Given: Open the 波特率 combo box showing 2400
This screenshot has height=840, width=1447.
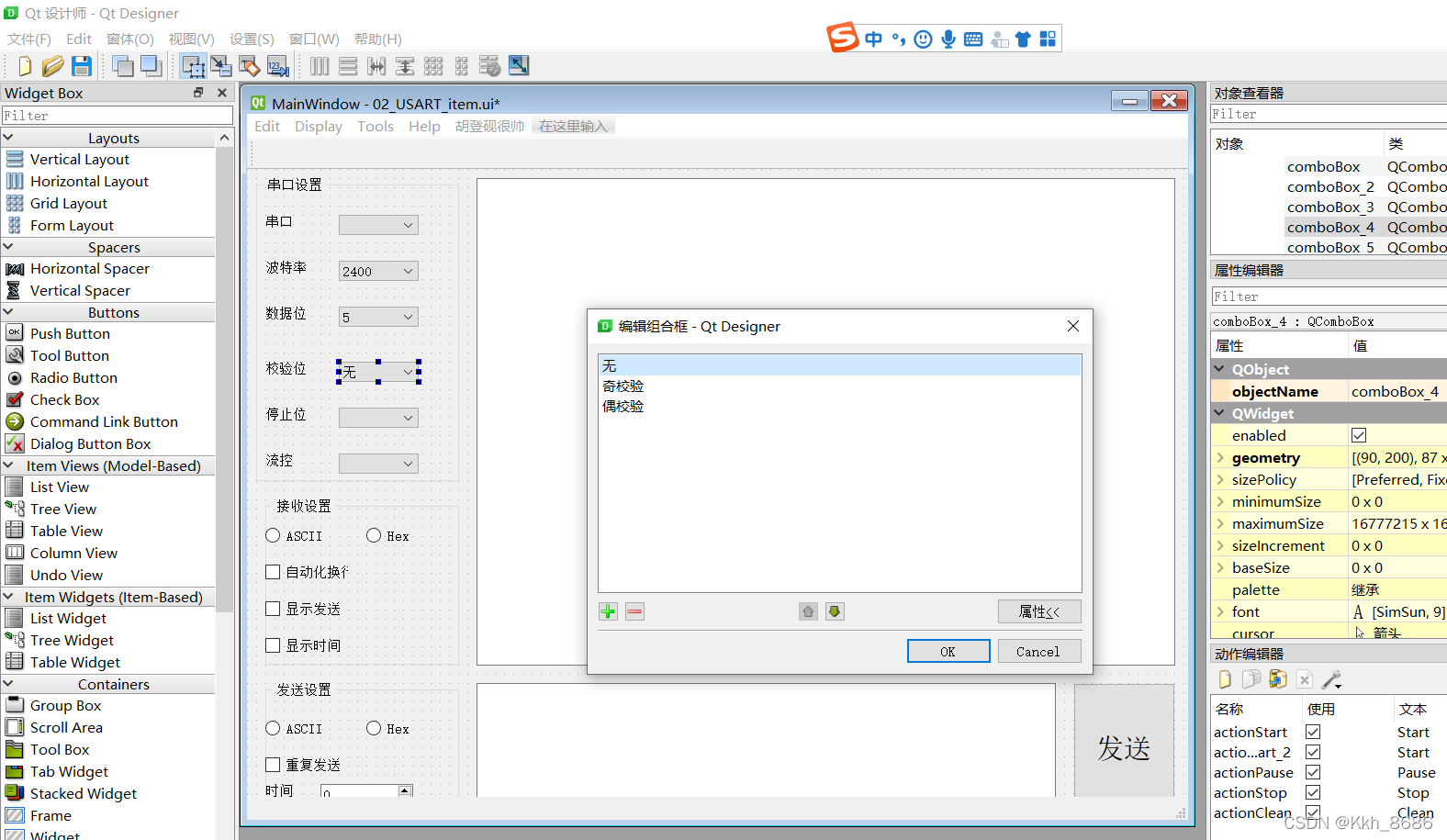Looking at the screenshot, I should point(378,271).
